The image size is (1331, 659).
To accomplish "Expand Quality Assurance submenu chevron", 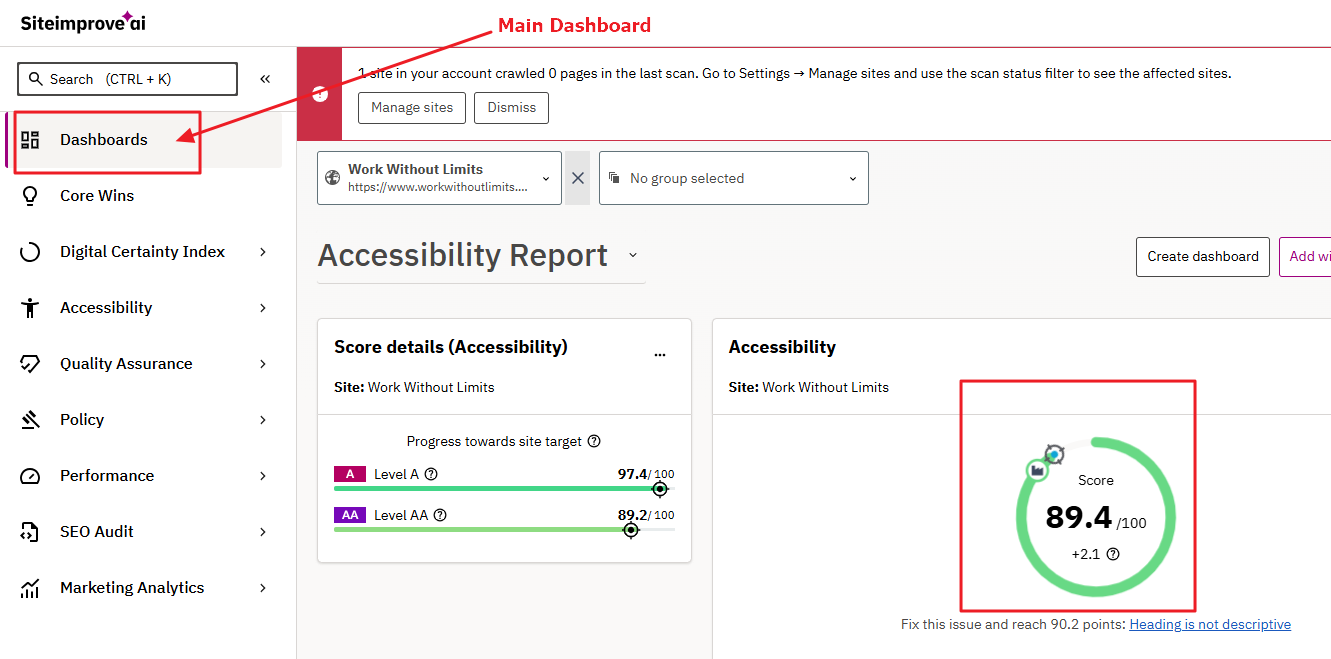I will 263,364.
